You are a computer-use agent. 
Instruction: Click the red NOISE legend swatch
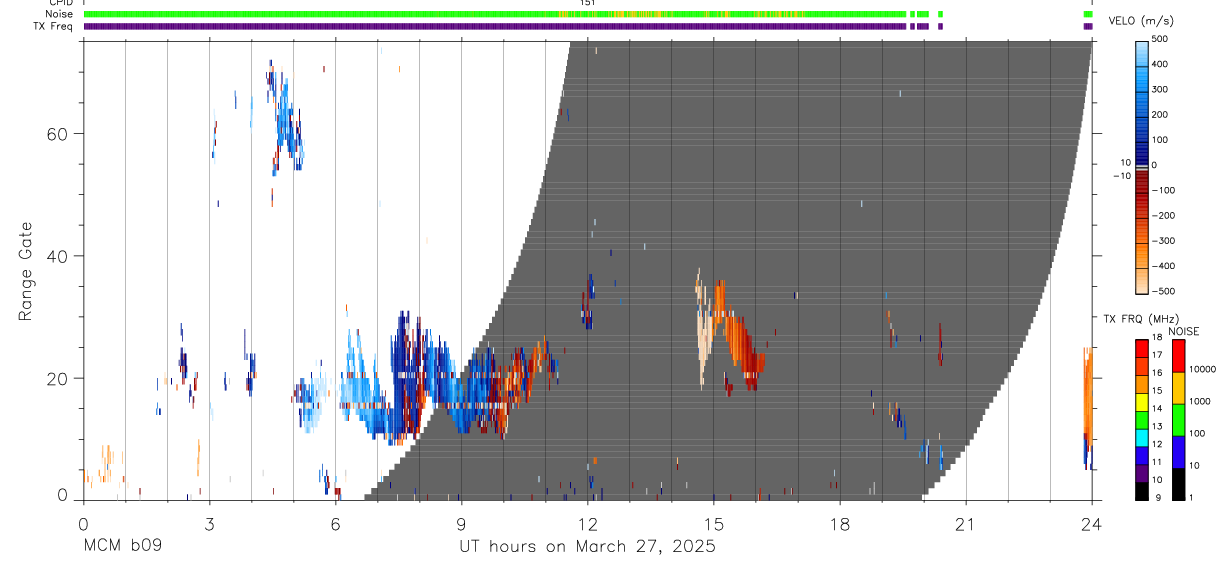coord(1178,356)
